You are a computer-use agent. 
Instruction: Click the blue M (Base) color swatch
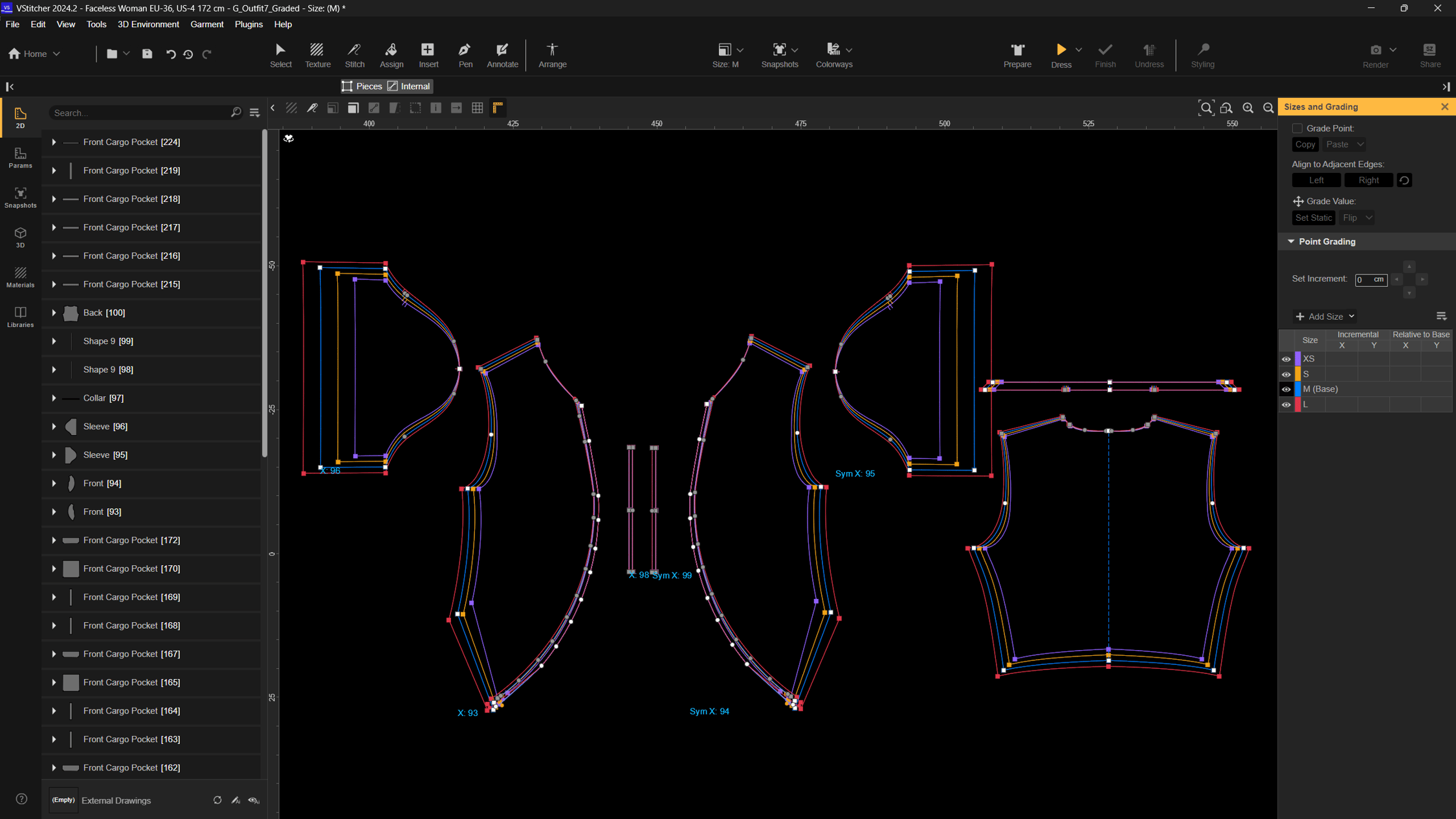point(1297,388)
